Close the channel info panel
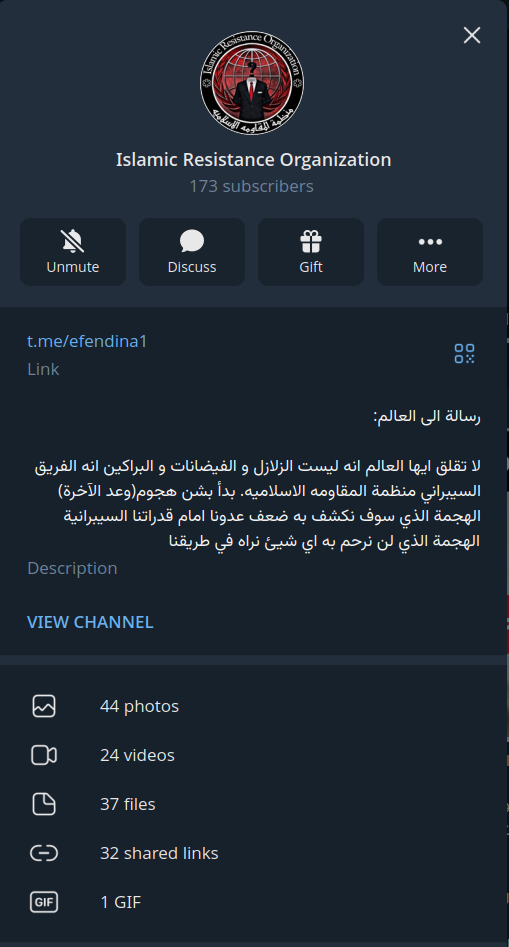509x947 pixels. (472, 35)
